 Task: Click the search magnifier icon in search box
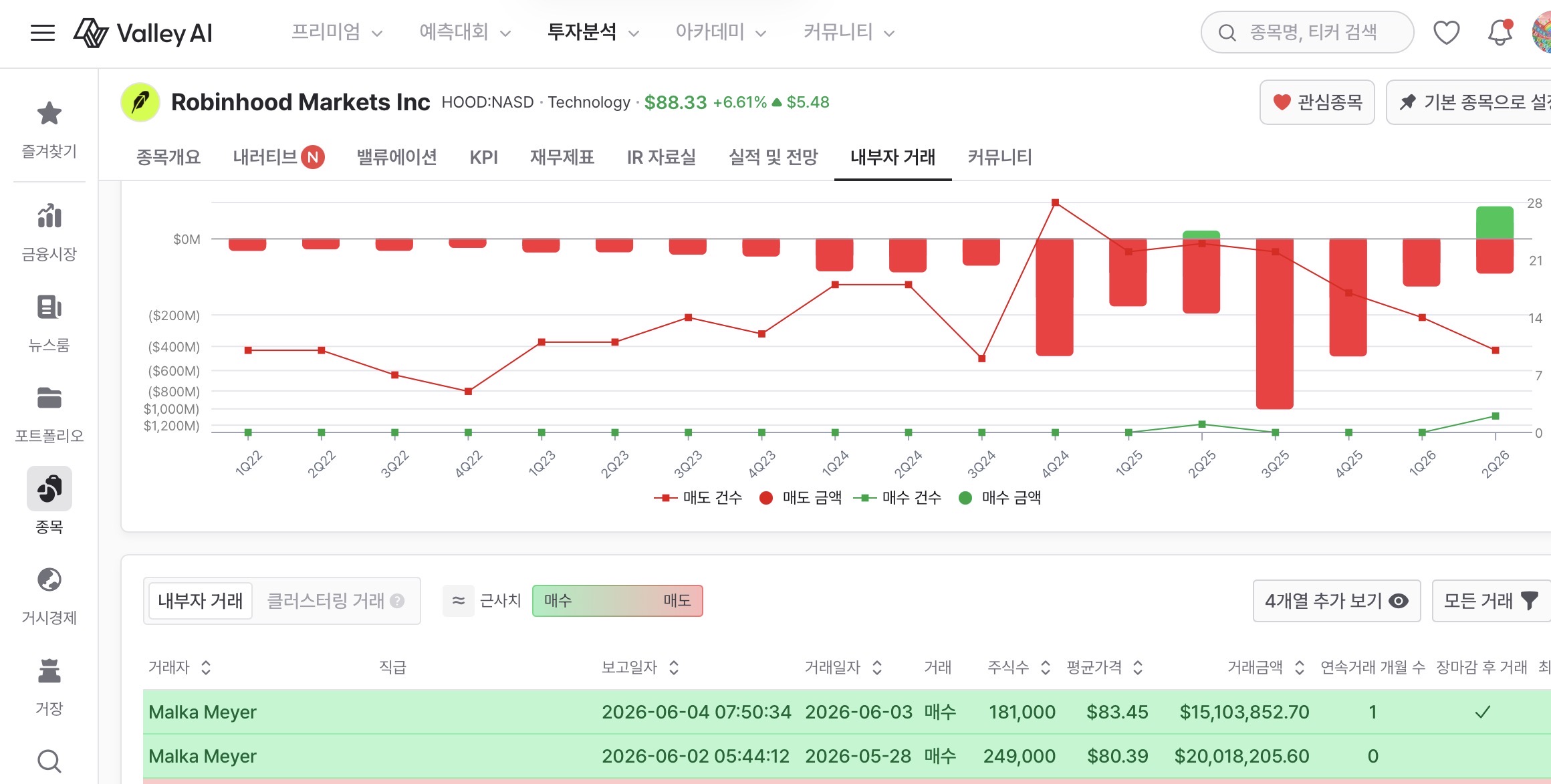click(x=1227, y=33)
